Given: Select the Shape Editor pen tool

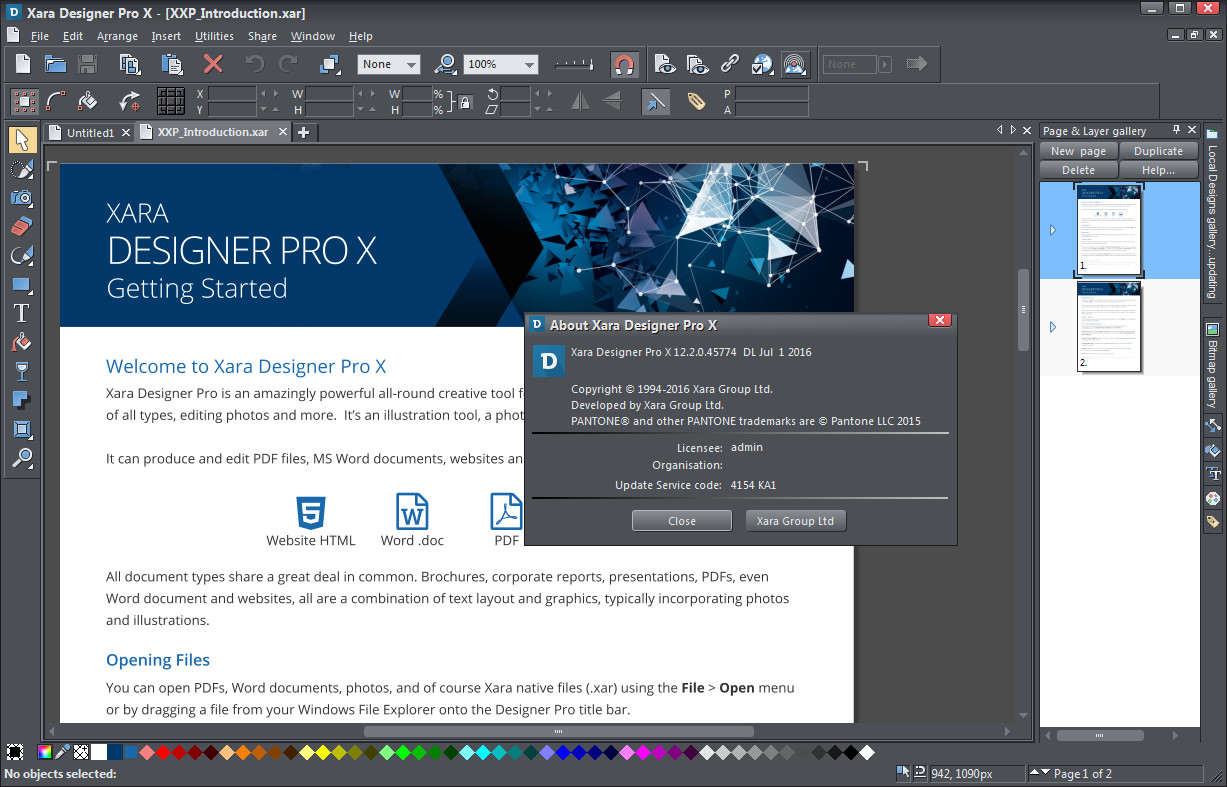Looking at the screenshot, I should pos(21,255).
